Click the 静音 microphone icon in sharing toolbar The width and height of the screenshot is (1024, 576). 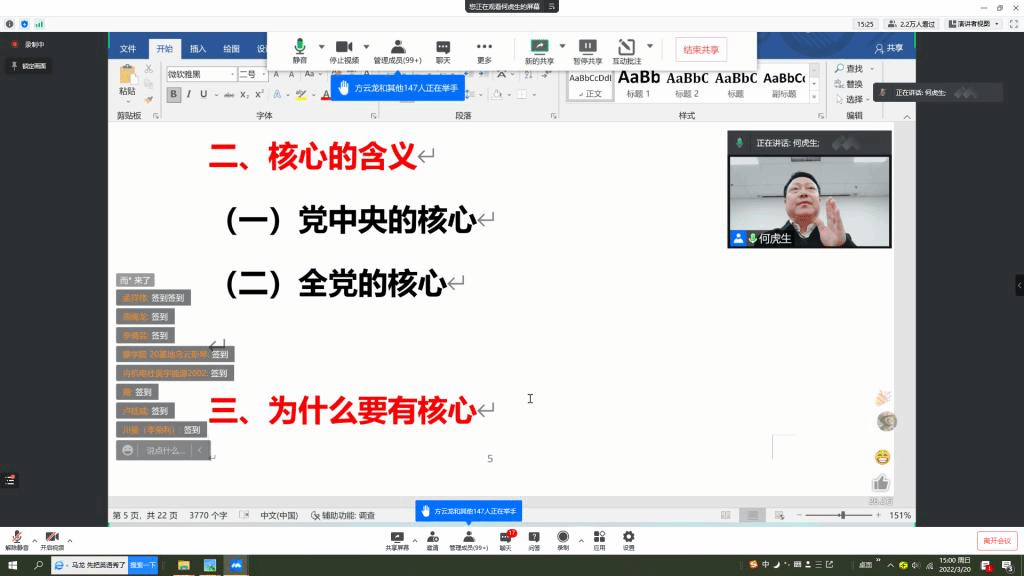[x=300, y=47]
